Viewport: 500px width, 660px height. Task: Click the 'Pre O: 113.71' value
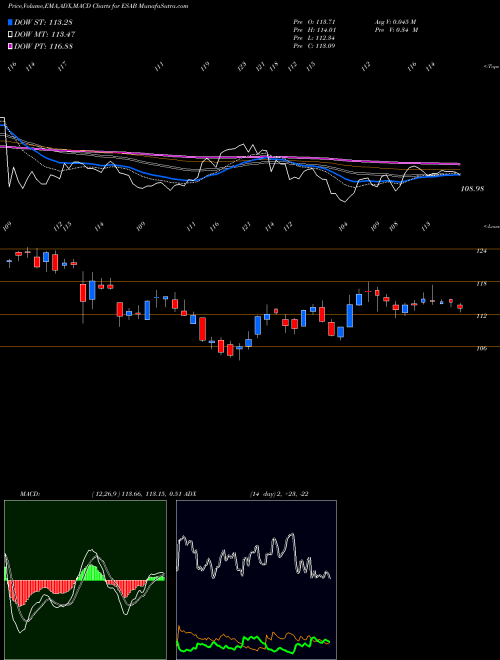pos(314,21)
